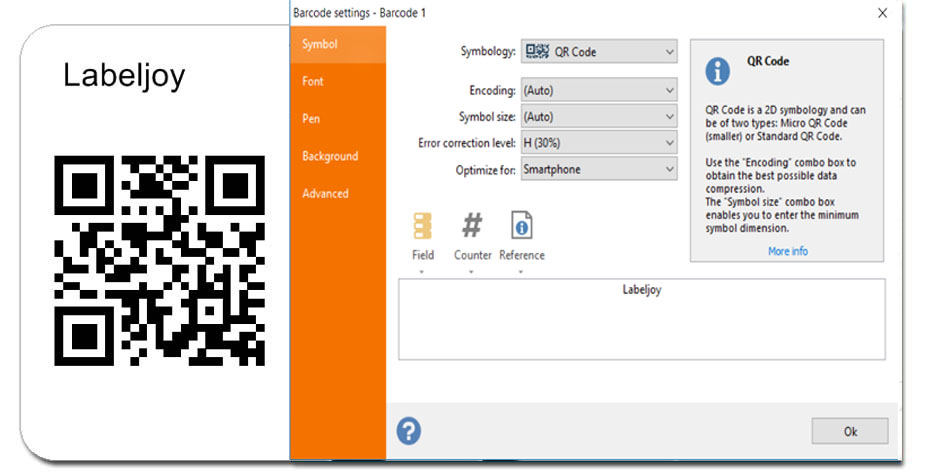Open the Symbology combo box
The image size is (925, 475).
(x=599, y=51)
